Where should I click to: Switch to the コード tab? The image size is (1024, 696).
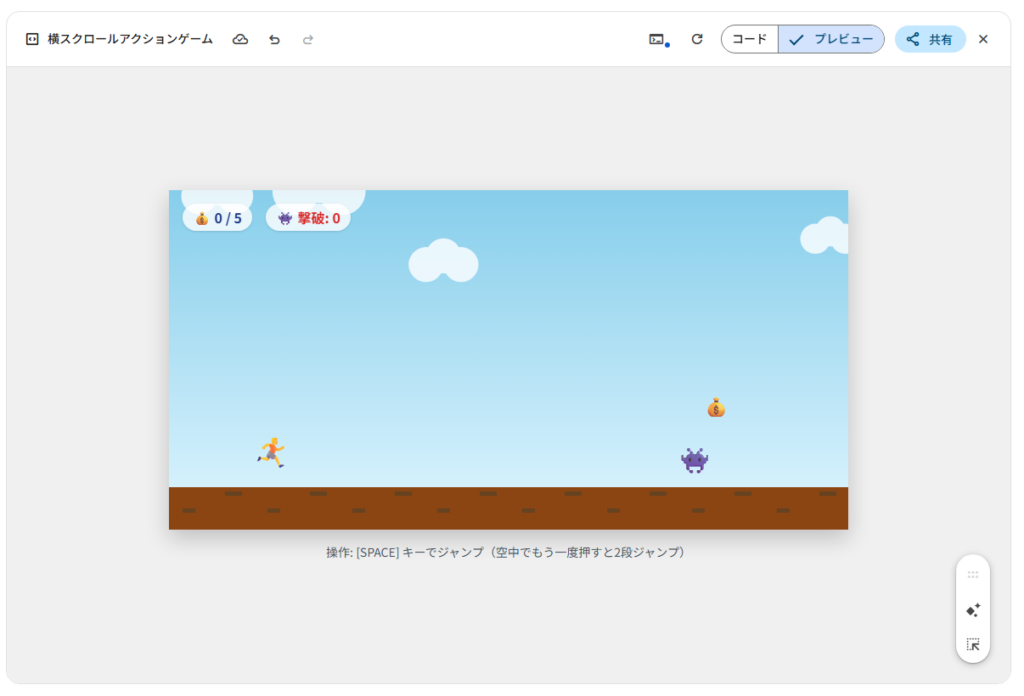tap(750, 39)
